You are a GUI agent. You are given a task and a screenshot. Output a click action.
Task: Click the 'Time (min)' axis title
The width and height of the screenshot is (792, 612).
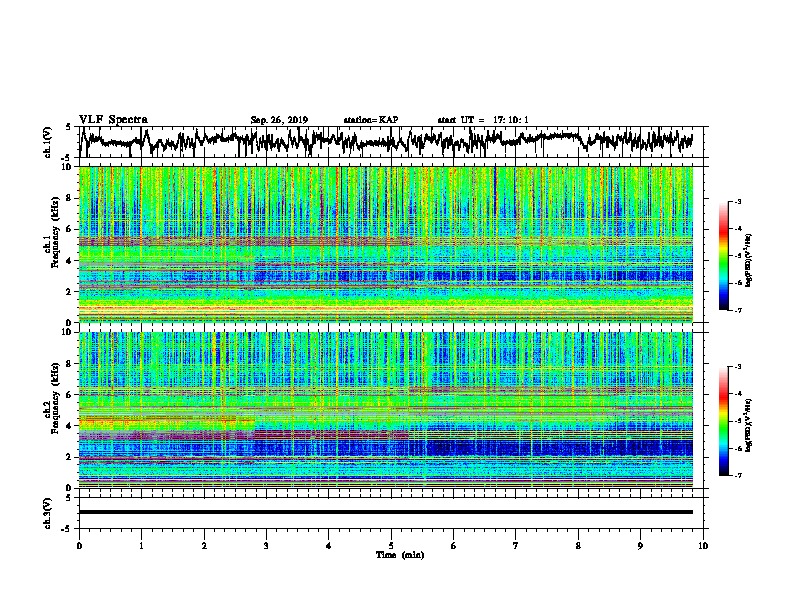point(400,555)
